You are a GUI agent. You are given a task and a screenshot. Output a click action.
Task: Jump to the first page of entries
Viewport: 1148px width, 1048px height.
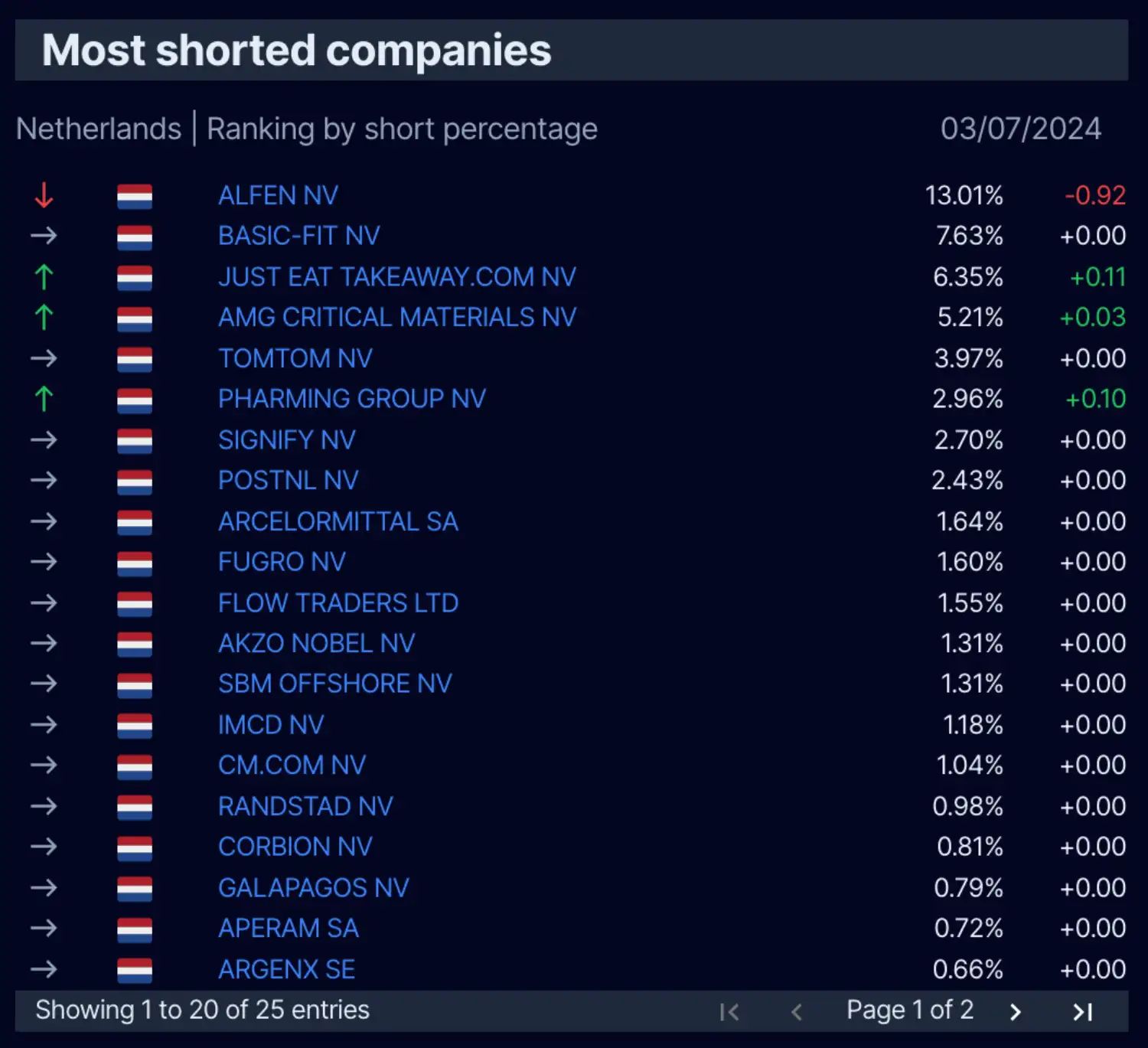point(729,1012)
